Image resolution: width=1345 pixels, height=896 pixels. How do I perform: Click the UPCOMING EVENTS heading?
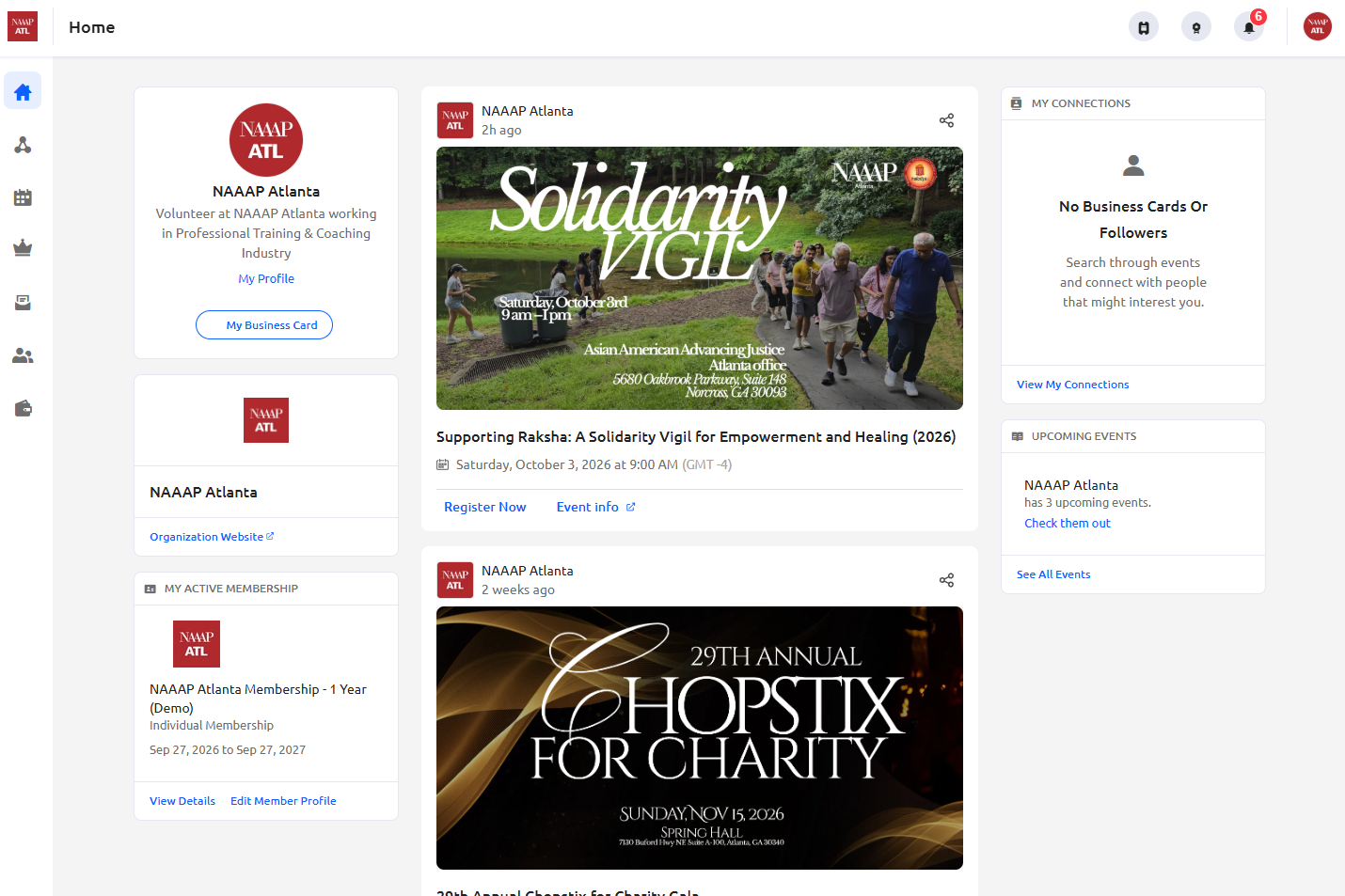(x=1084, y=436)
